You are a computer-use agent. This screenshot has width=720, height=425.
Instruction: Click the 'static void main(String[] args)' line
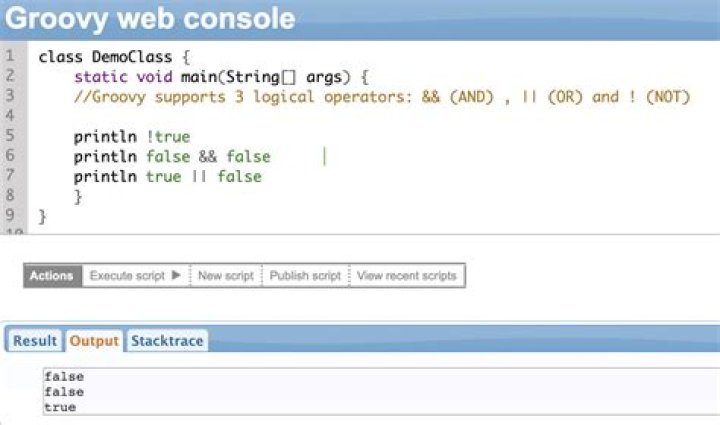221,77
